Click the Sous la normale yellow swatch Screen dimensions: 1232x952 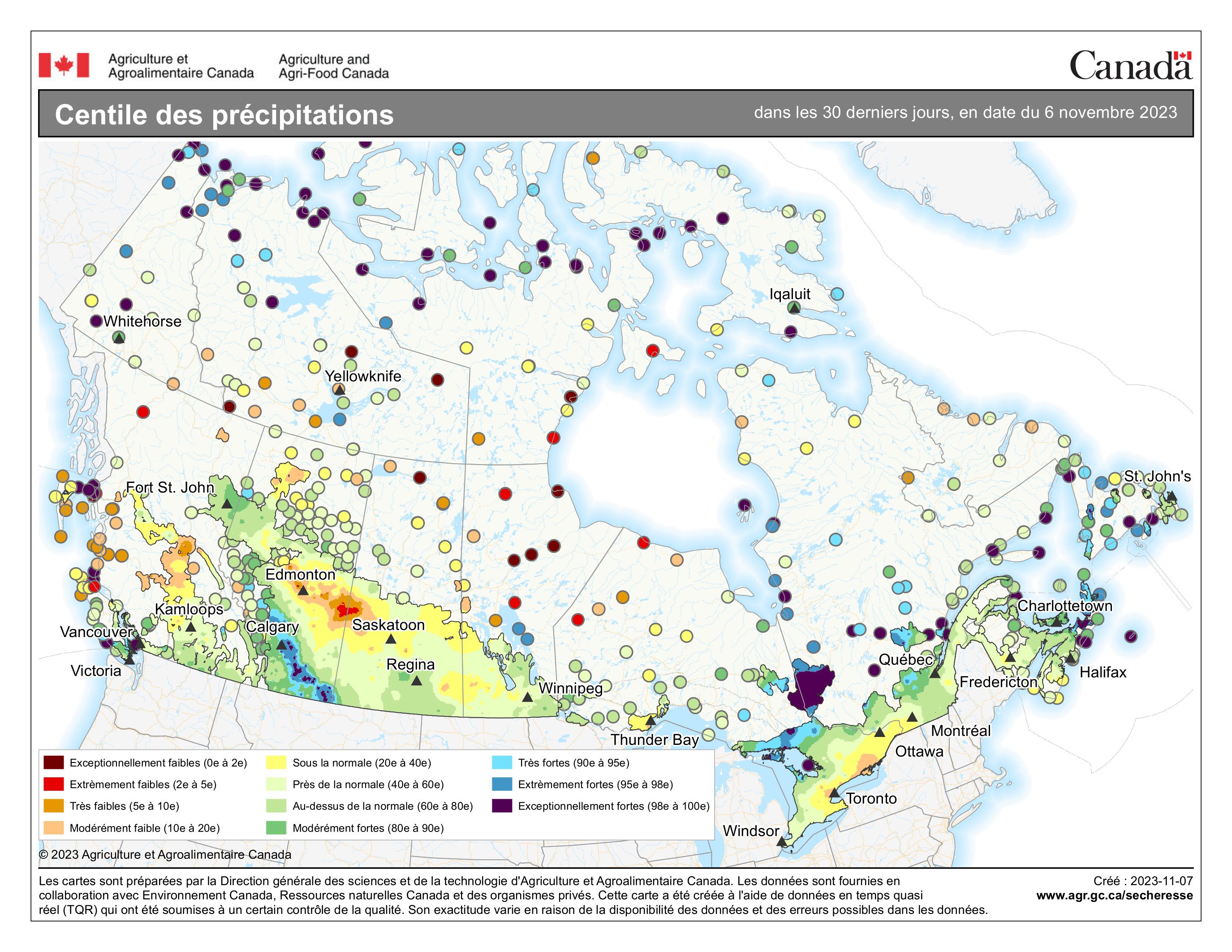pyautogui.click(x=276, y=762)
